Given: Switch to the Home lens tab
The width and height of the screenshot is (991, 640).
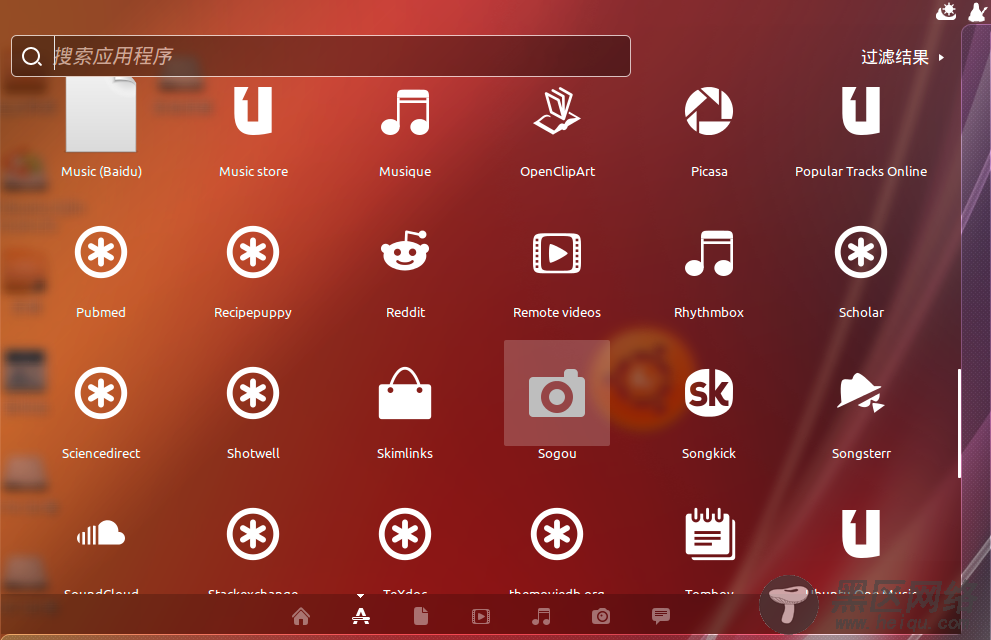Looking at the screenshot, I should [301, 616].
